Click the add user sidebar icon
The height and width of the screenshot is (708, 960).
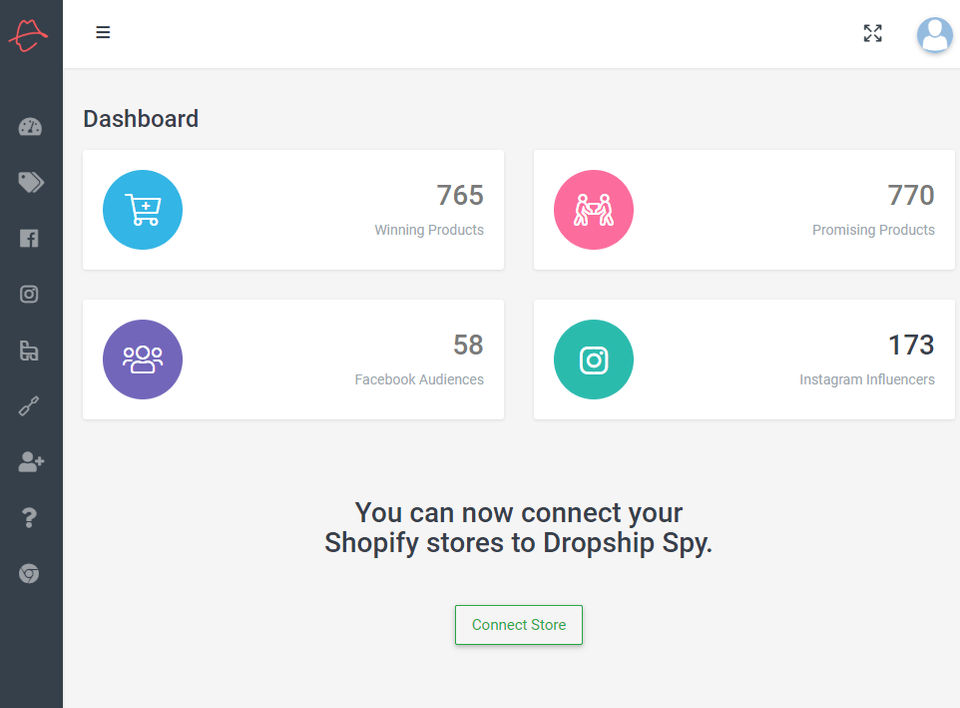30,462
